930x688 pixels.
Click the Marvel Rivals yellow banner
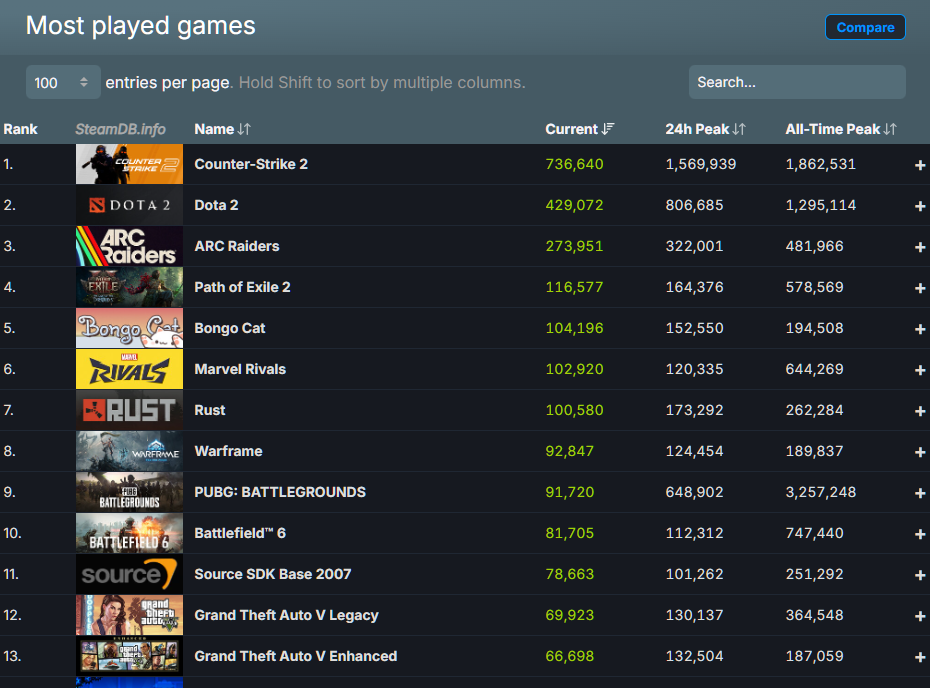pyautogui.click(x=129, y=369)
